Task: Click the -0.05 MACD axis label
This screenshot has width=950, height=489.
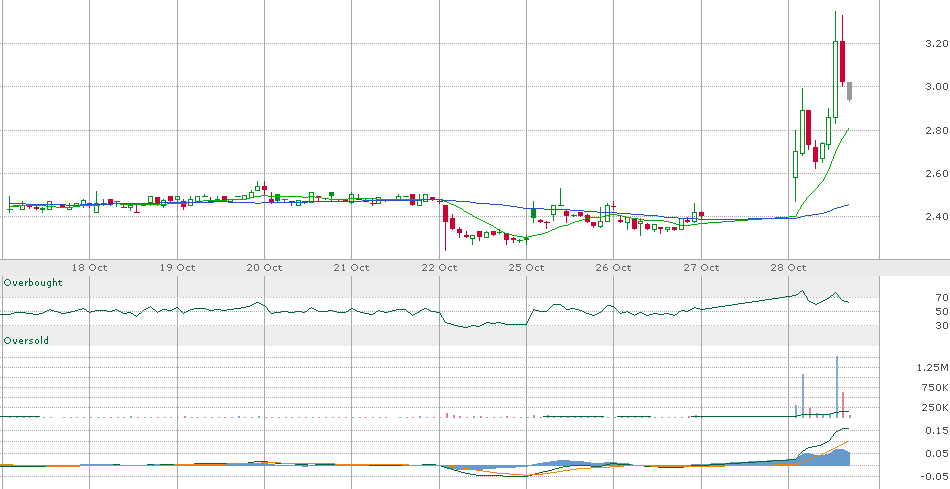Action: 935,476
